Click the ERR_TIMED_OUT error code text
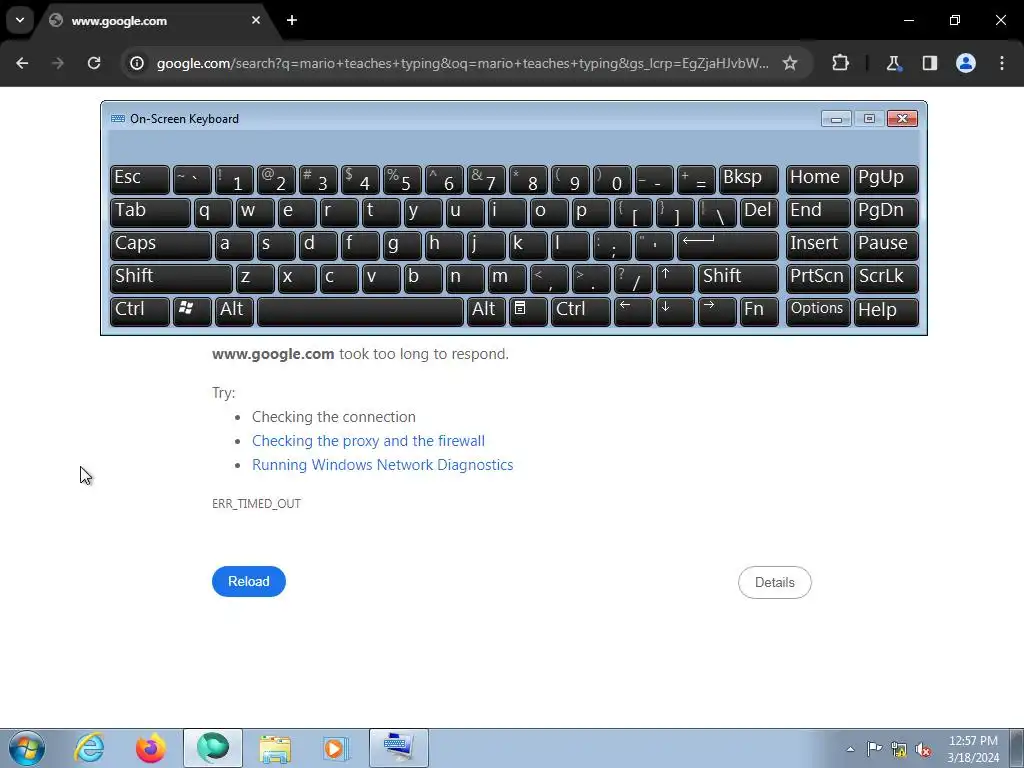Viewport: 1024px width, 768px height. (x=256, y=504)
